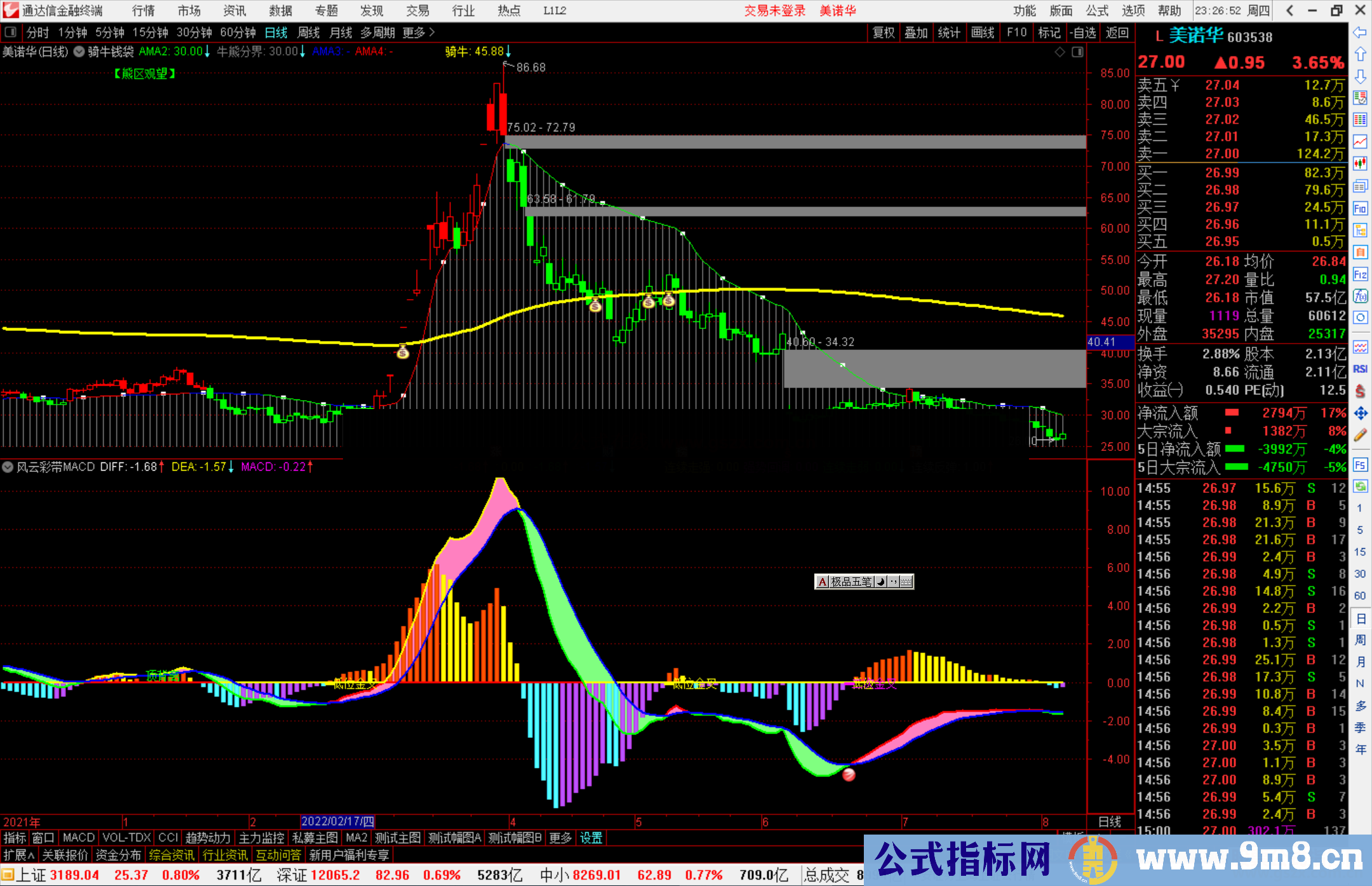Image resolution: width=1372 pixels, height=886 pixels.
Task: Open the 风云彩带MACD indicator dropdown arrow
Action: pyautogui.click(x=8, y=467)
